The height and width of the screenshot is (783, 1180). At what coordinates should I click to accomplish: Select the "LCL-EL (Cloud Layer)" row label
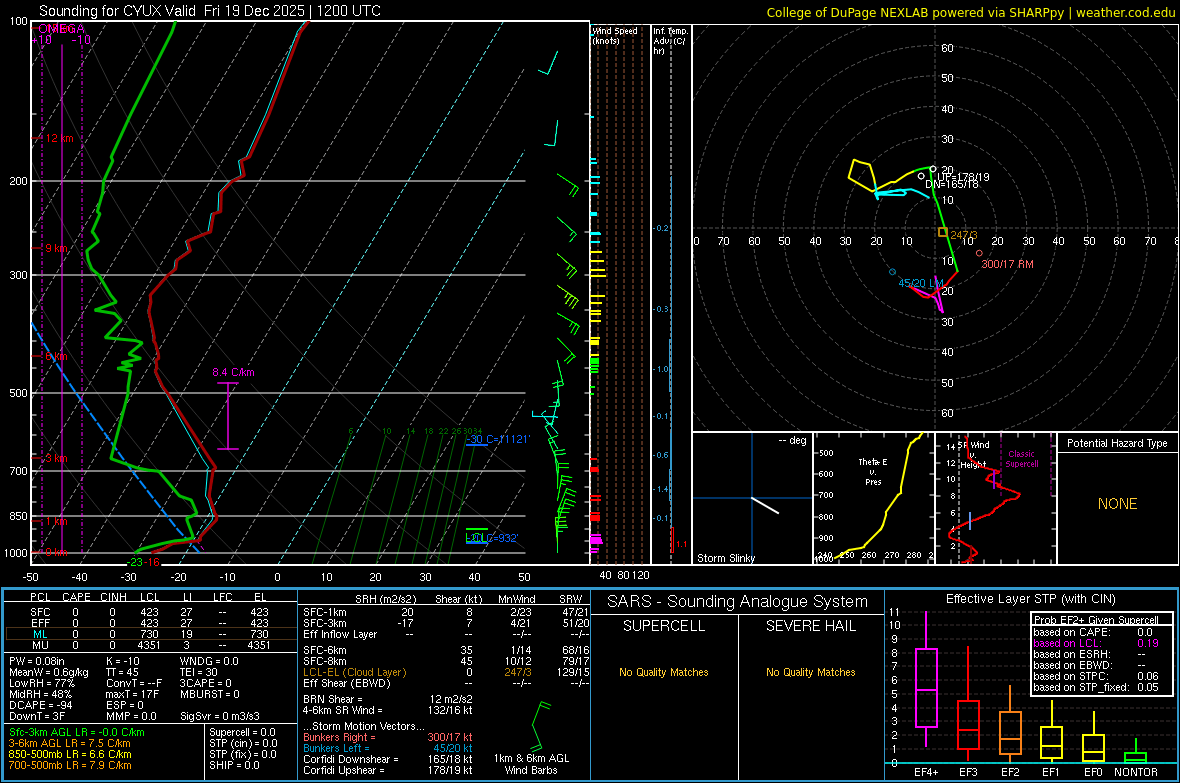click(354, 672)
